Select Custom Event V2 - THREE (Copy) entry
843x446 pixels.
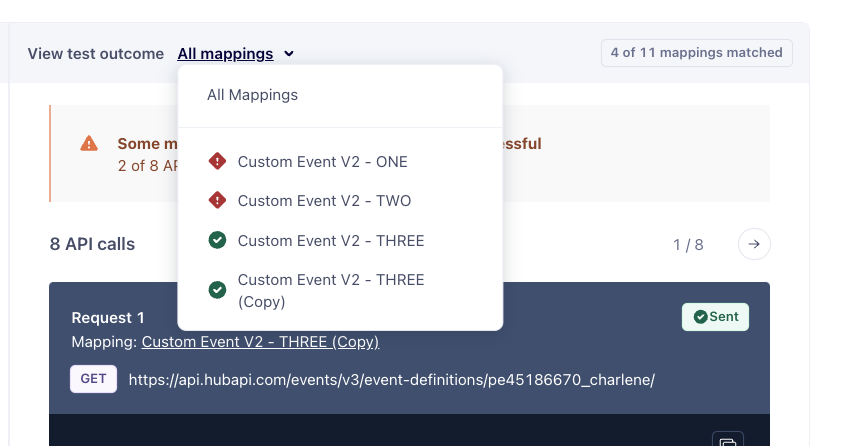click(330, 290)
